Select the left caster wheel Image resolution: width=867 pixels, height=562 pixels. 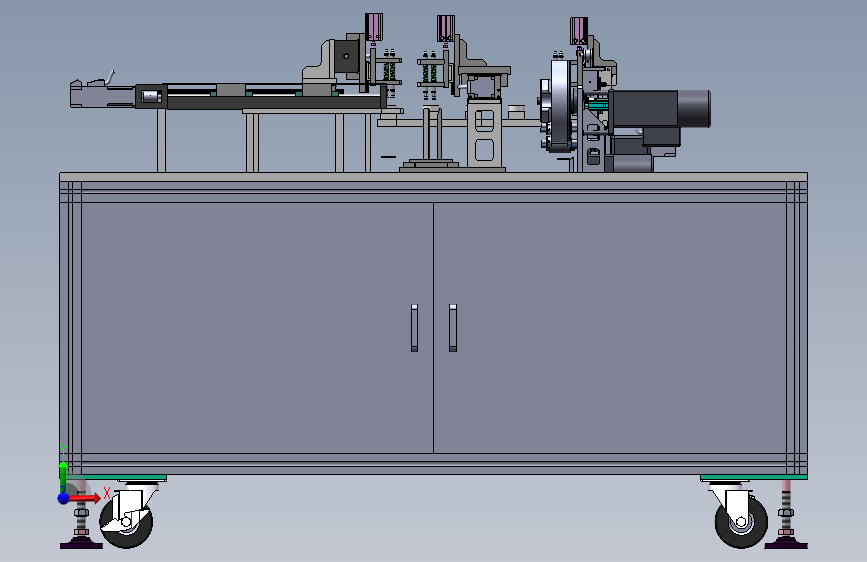tap(127, 522)
